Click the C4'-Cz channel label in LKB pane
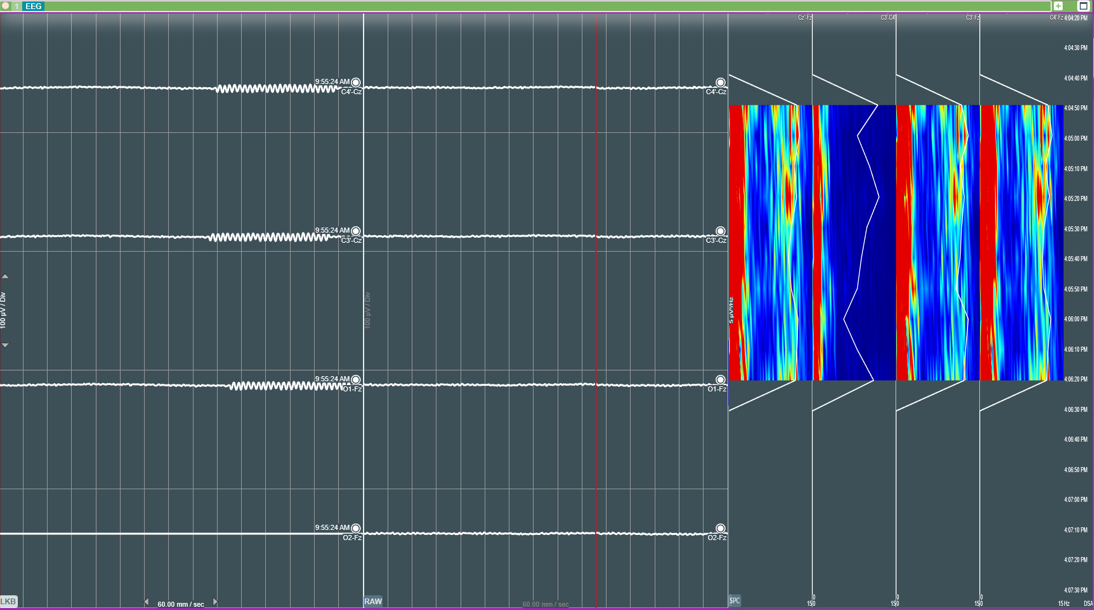This screenshot has height=610, width=1094. (351, 92)
